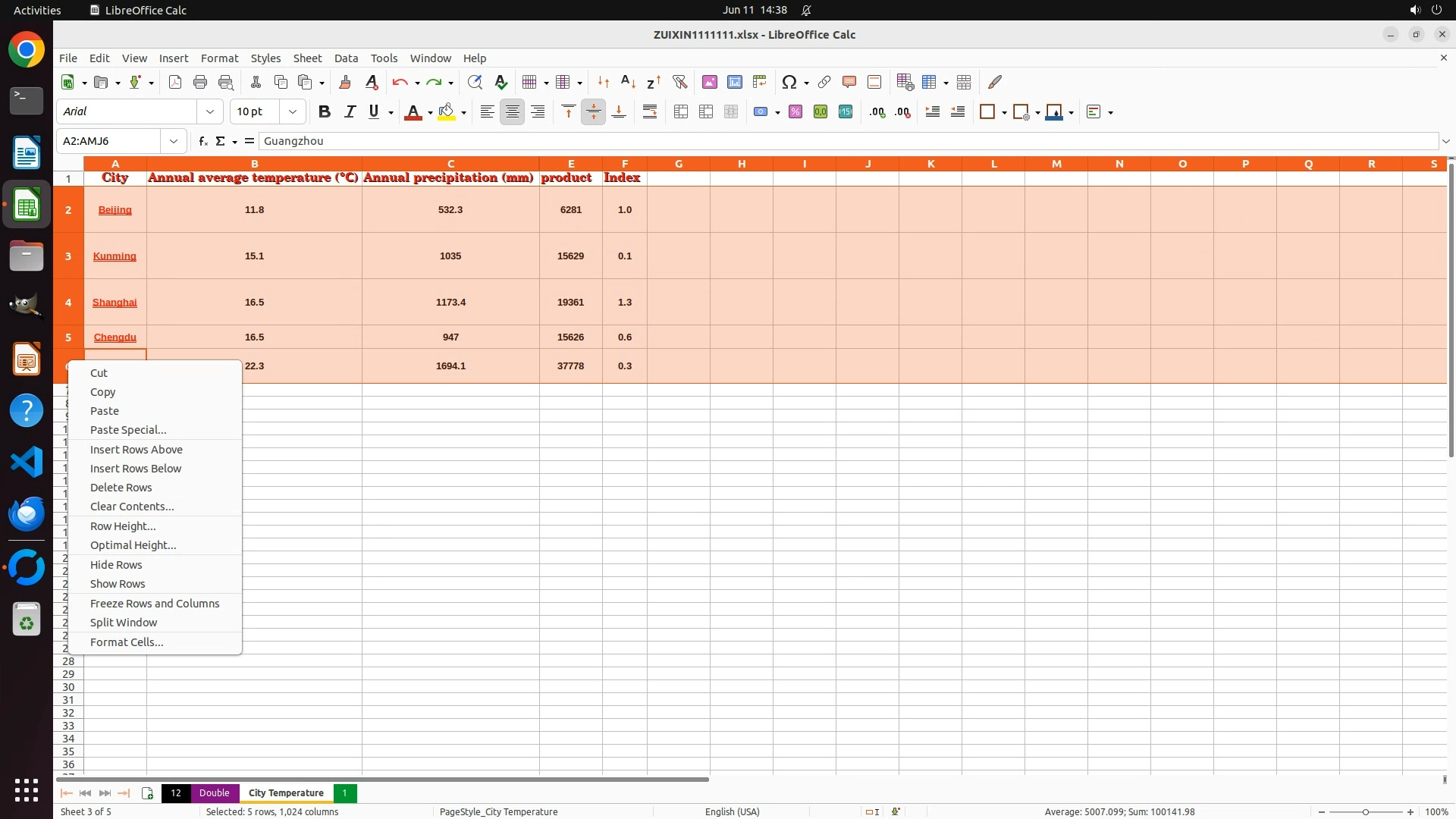Click the background color highlight swatch

pos(447,111)
